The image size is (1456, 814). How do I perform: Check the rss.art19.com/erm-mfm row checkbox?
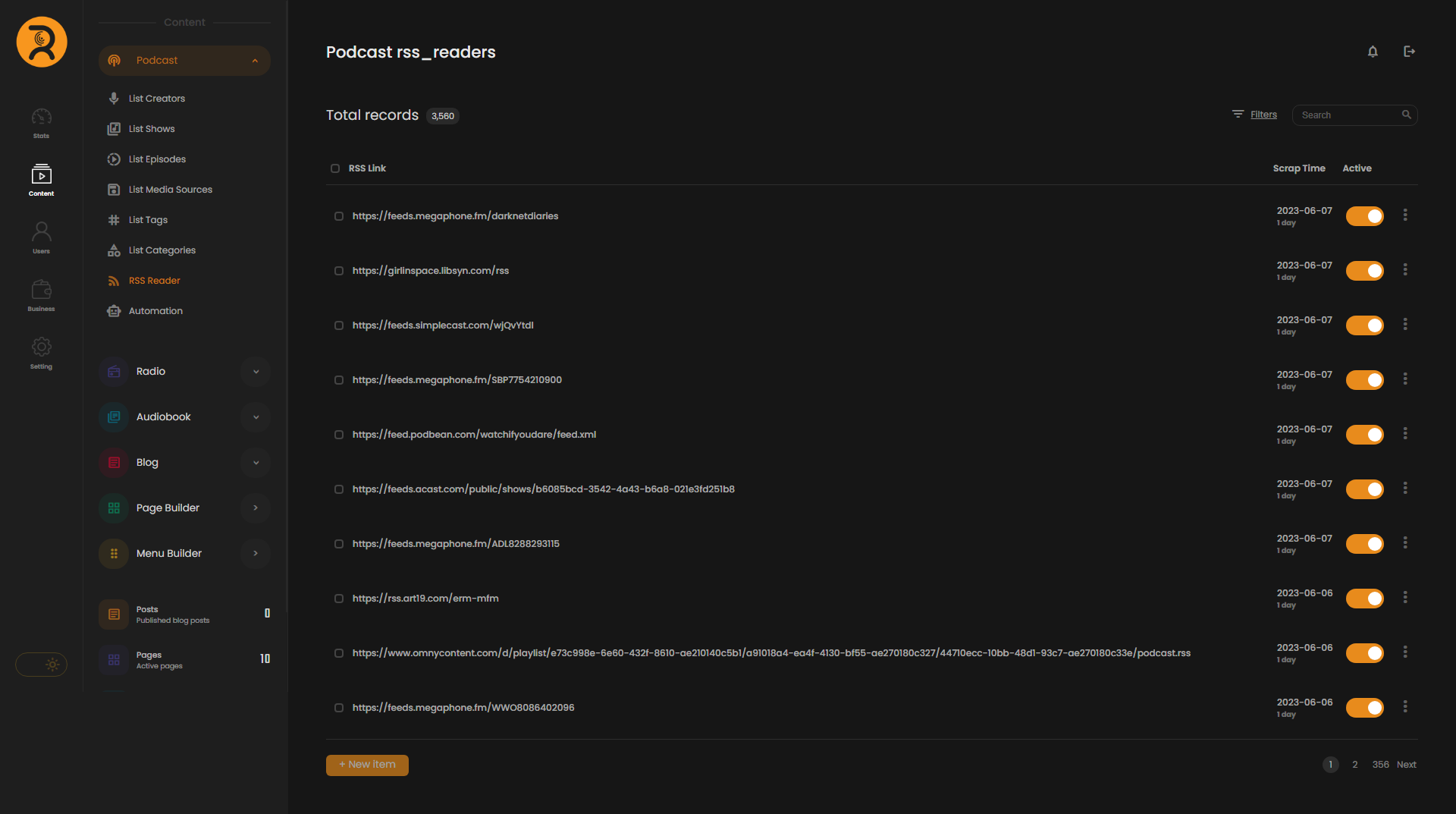[339, 599]
